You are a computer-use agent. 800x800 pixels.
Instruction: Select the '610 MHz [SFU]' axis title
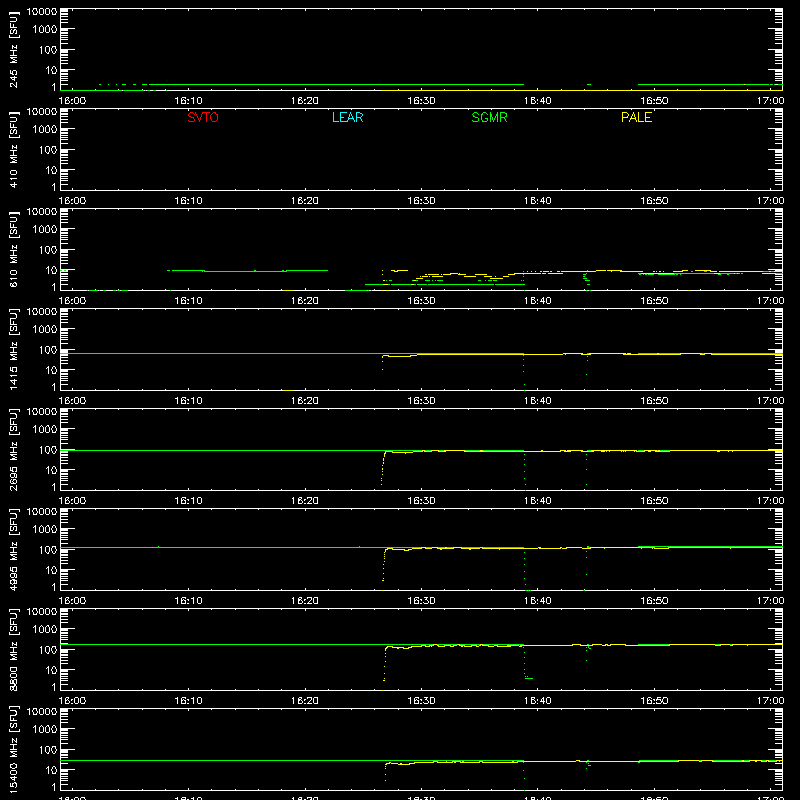pos(14,249)
